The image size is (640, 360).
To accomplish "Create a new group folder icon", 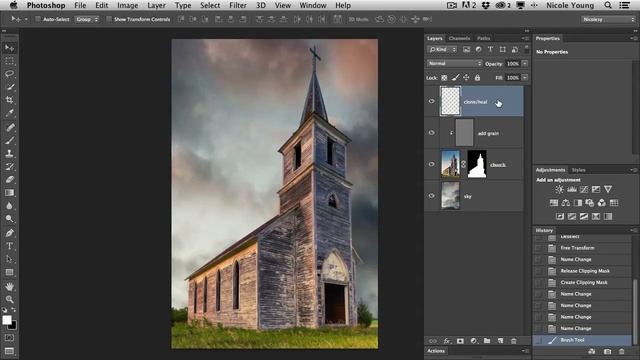I will tap(487, 341).
